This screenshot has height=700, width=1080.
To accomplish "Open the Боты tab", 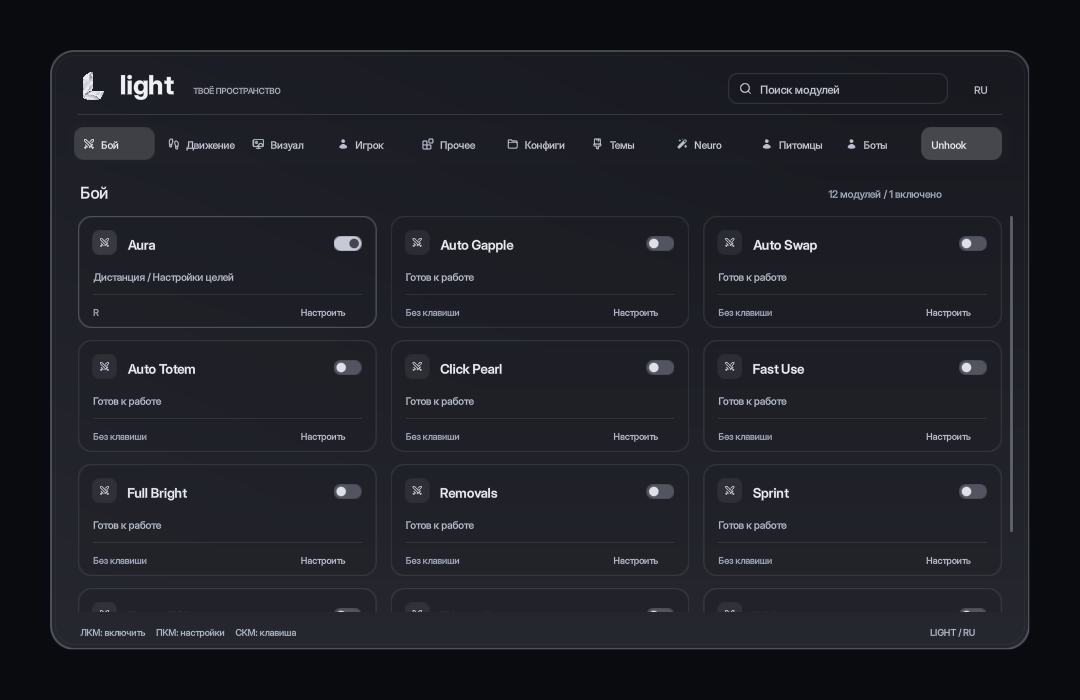I will pyautogui.click(x=867, y=145).
